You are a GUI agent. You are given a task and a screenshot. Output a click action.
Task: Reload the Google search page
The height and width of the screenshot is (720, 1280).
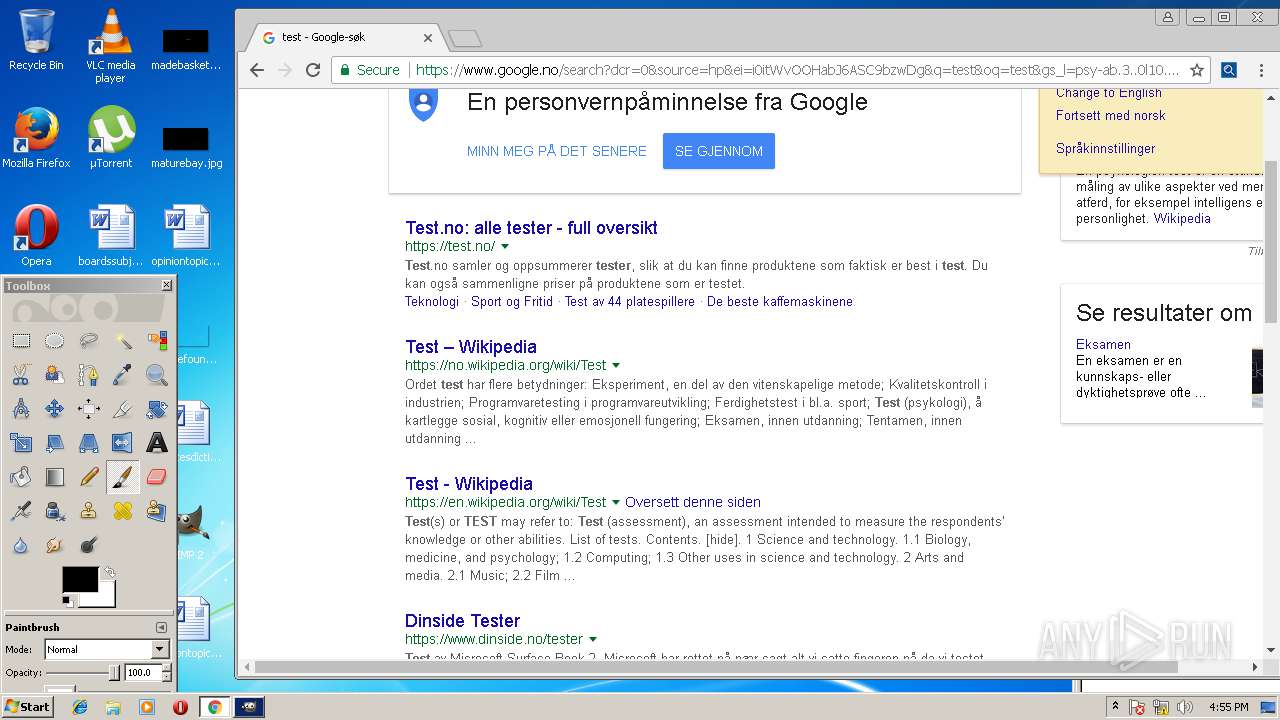[313, 70]
